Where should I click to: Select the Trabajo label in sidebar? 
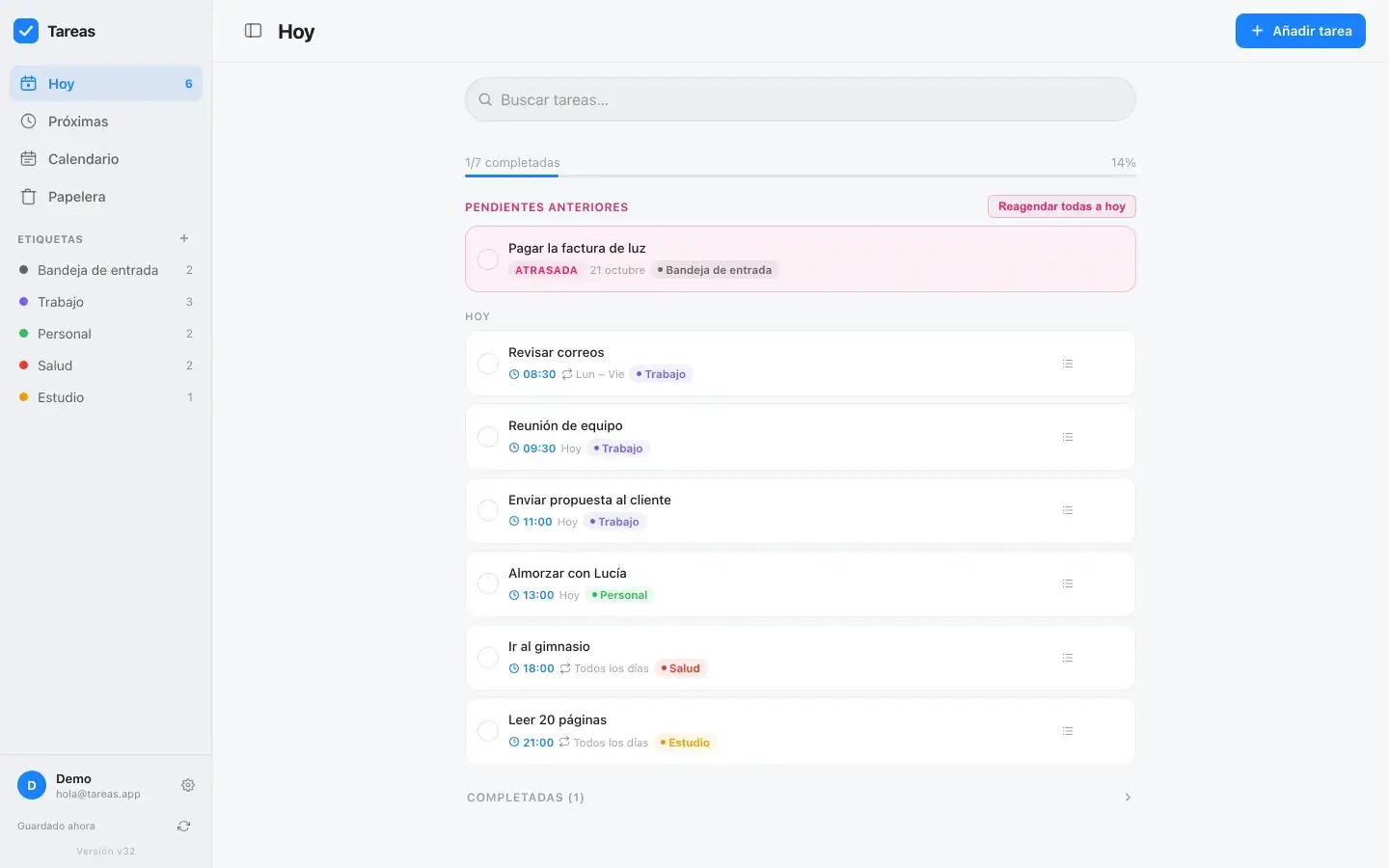coord(106,302)
